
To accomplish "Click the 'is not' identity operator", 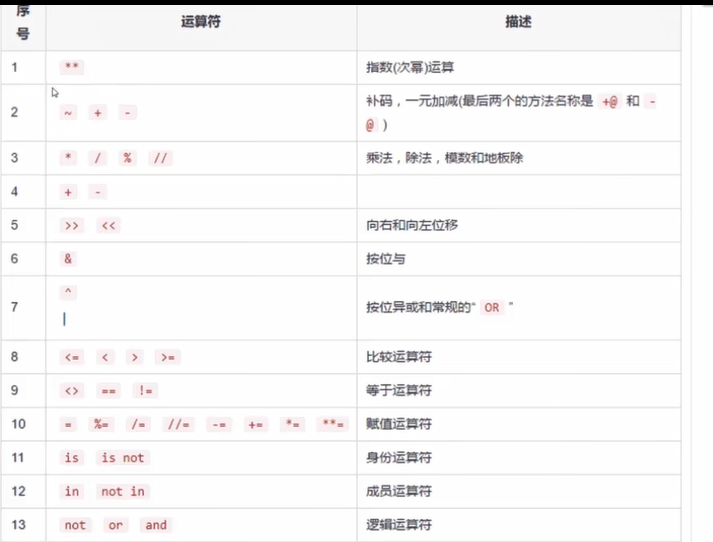I will (123, 458).
